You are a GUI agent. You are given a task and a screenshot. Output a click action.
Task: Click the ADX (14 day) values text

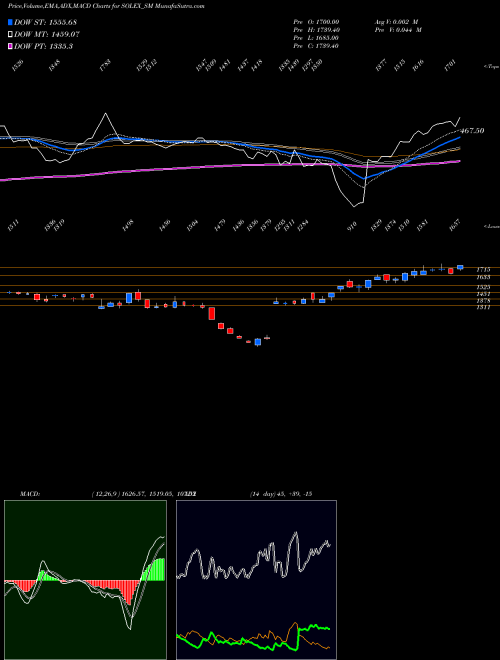[x=281, y=494]
